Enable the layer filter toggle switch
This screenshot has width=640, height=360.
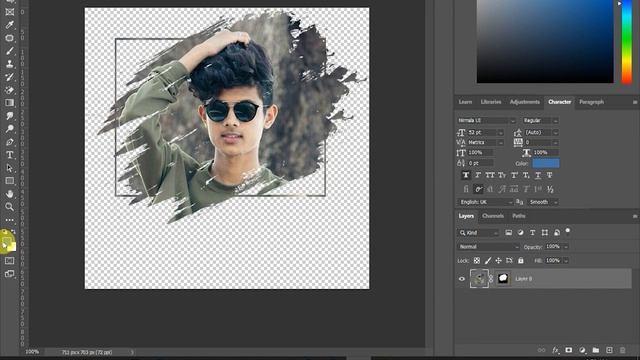tap(568, 231)
